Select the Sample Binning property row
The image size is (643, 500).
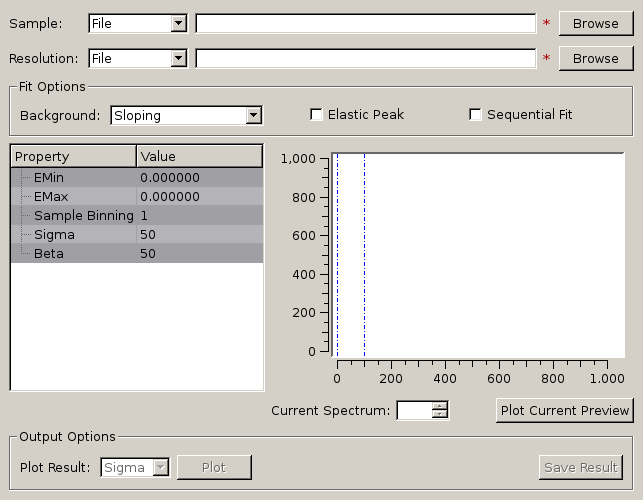click(x=83, y=215)
